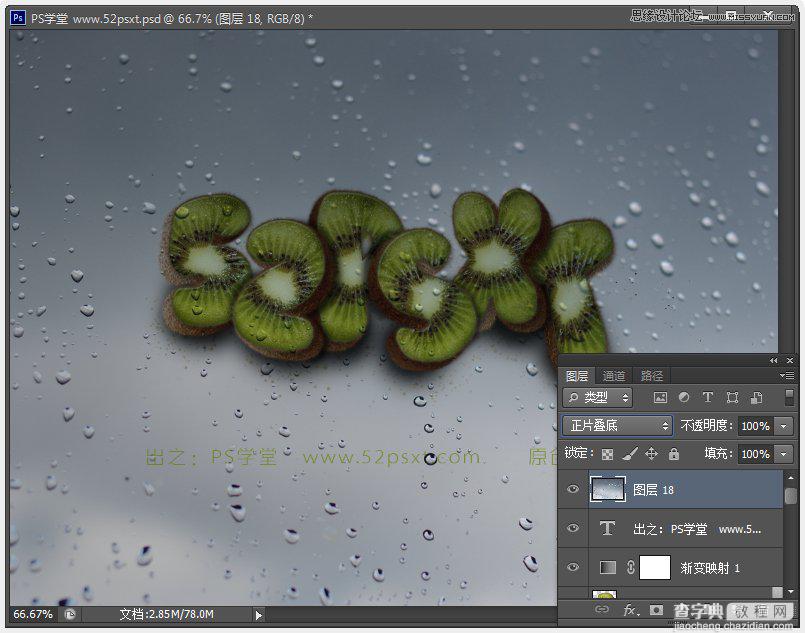The height and width of the screenshot is (633, 805).
Task: Click the link layers icon at panel bottom
Action: pyautogui.click(x=602, y=609)
